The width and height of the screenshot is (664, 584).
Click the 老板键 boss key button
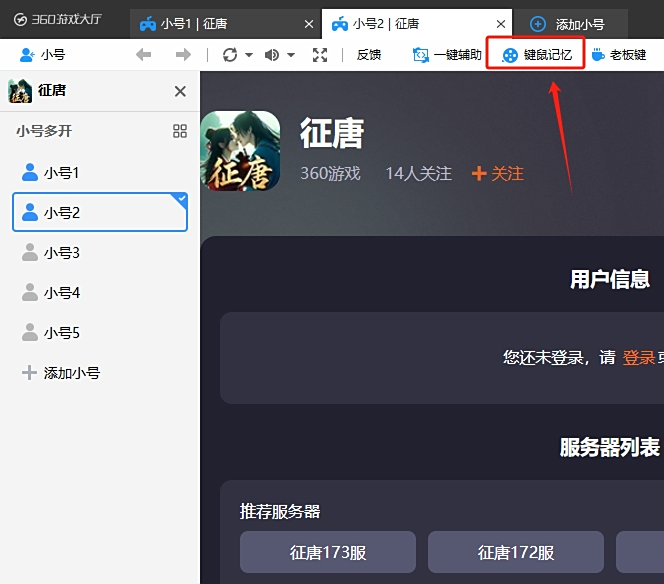point(619,55)
